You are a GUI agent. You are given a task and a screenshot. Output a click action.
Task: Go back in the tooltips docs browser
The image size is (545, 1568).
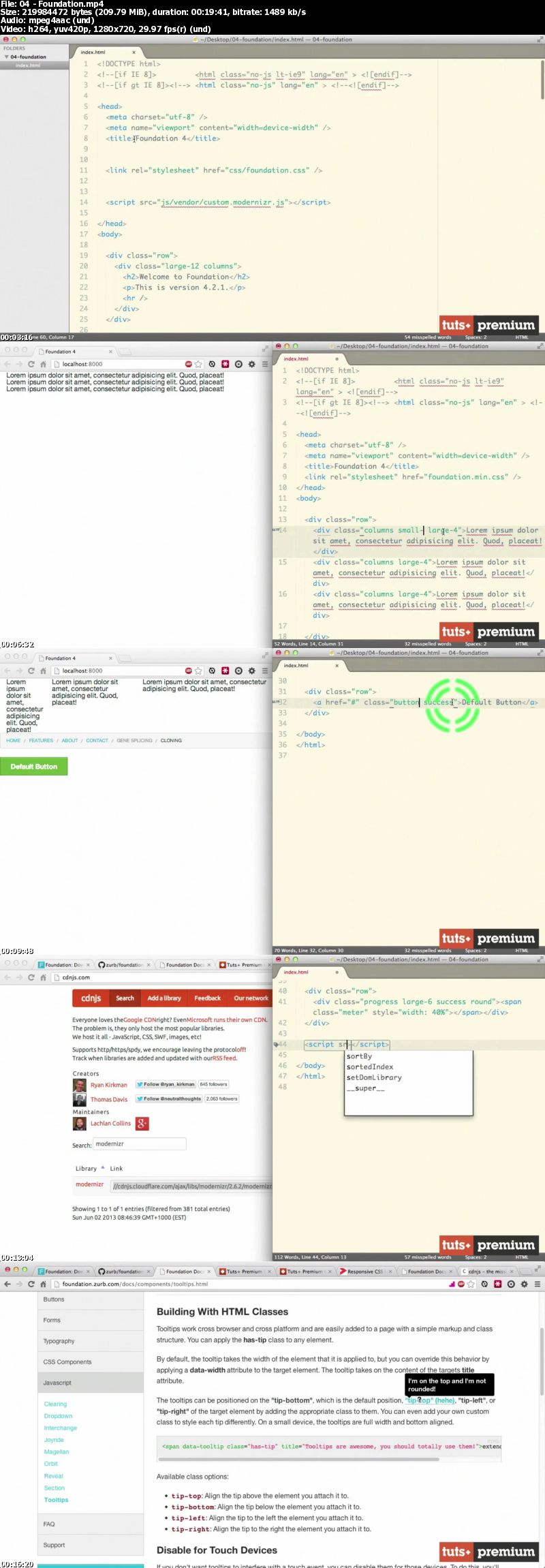tap(7, 1285)
